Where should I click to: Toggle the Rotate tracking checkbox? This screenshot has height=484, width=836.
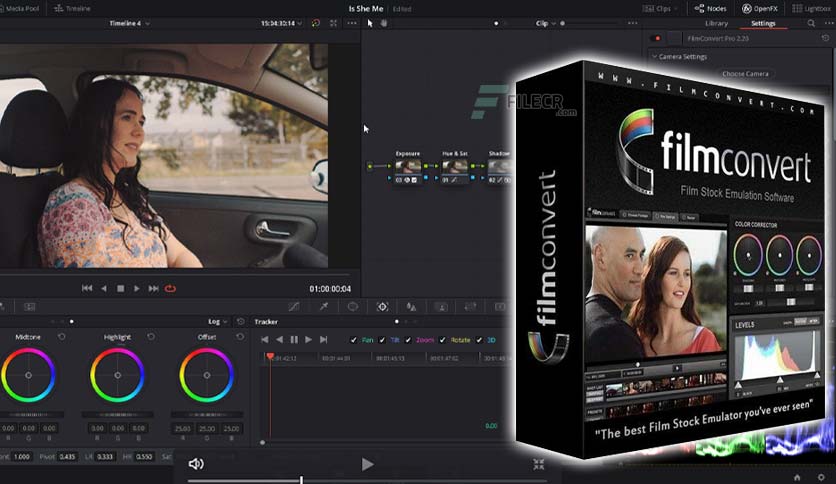pyautogui.click(x=442, y=340)
